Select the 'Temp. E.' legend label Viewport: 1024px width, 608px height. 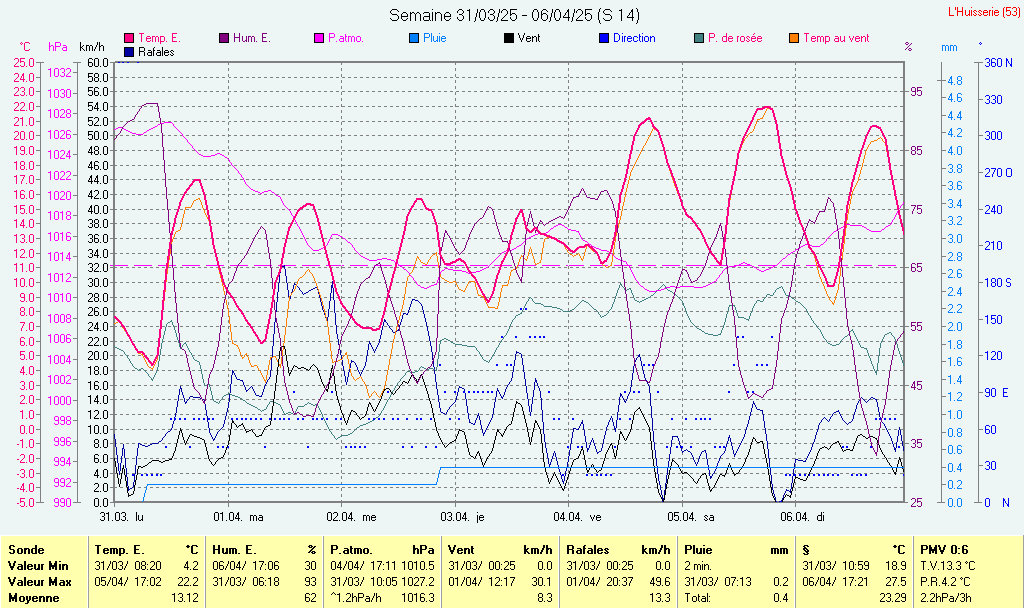[x=159, y=38]
